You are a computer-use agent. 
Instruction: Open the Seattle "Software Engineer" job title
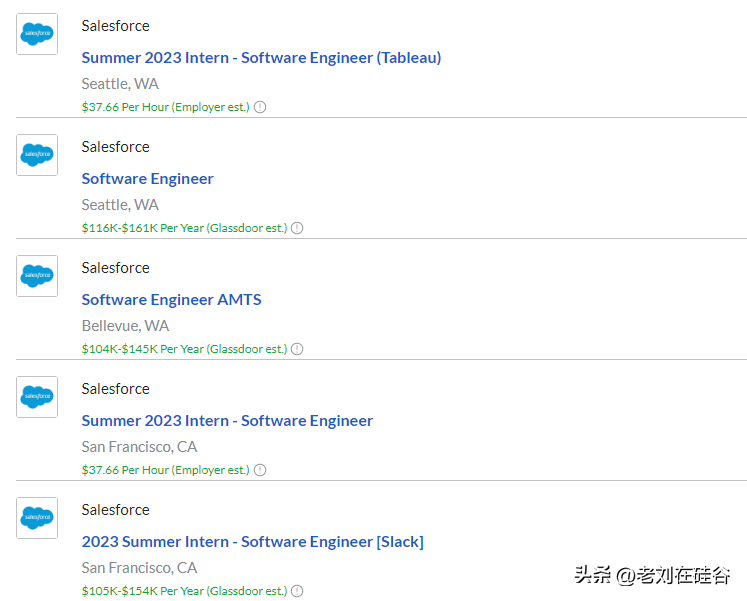[147, 179]
